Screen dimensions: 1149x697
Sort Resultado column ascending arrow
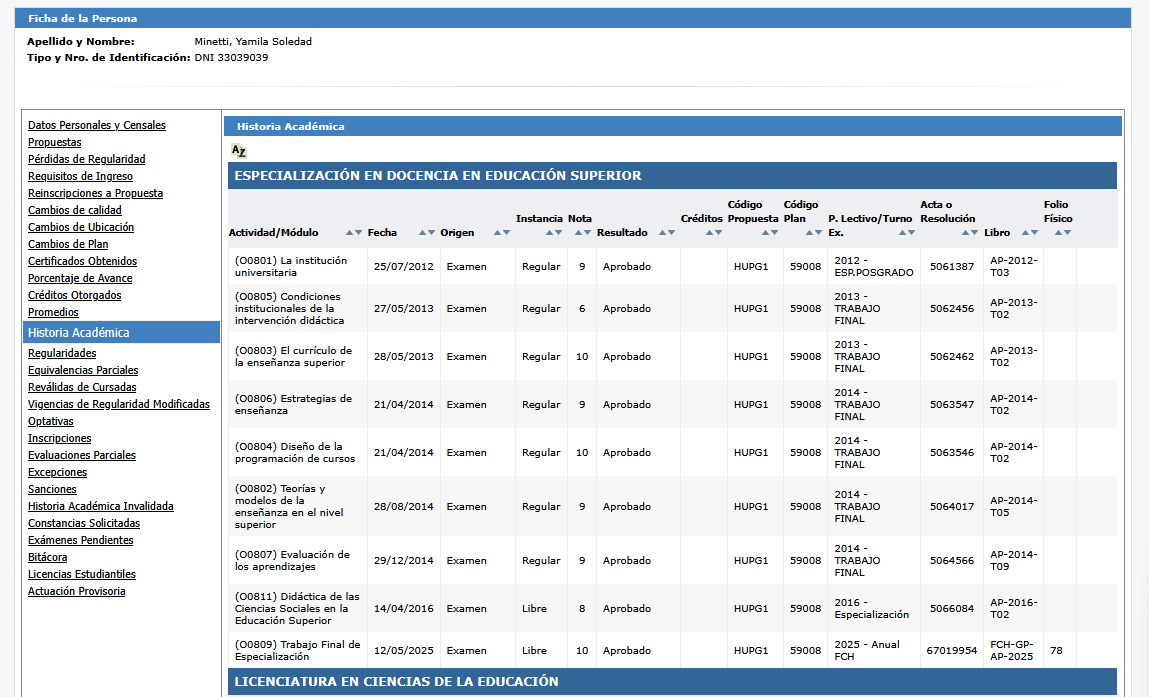(x=662, y=232)
